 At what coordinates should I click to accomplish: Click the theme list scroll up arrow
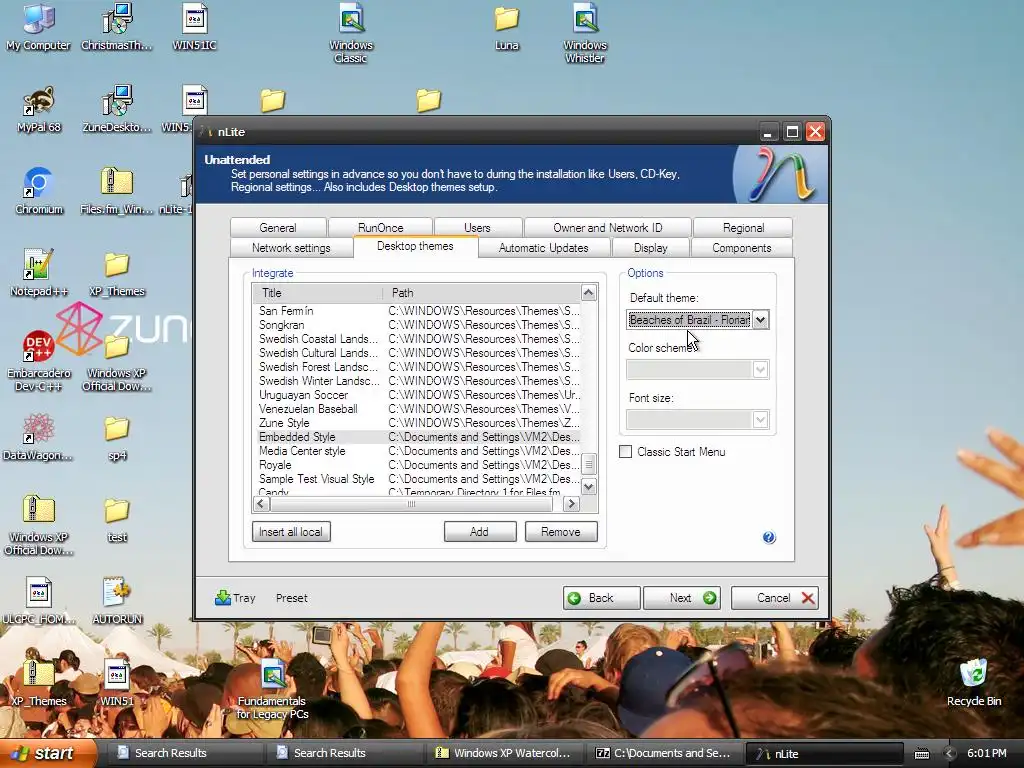click(588, 293)
